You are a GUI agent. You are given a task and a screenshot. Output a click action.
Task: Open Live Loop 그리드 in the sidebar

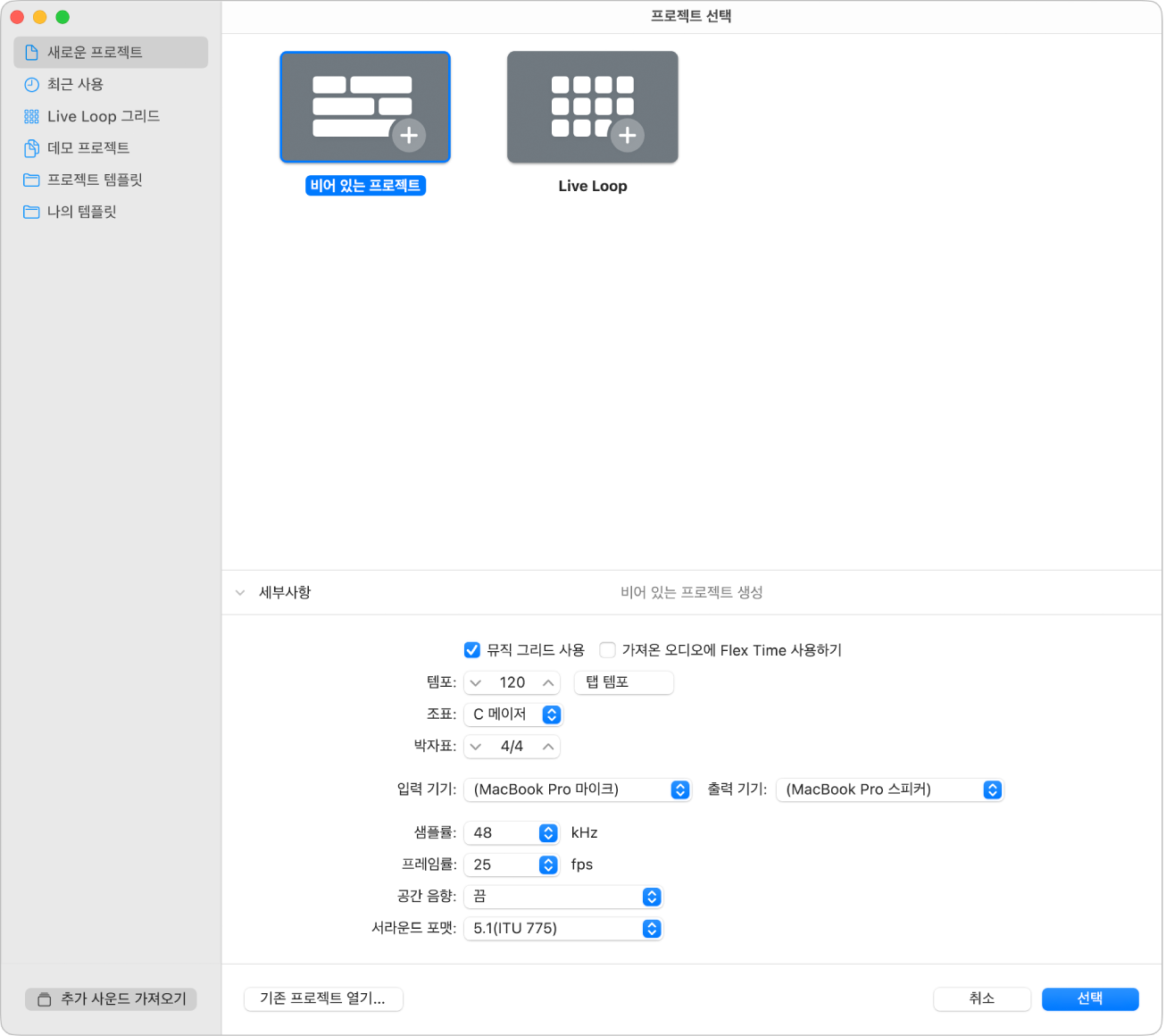click(111, 116)
